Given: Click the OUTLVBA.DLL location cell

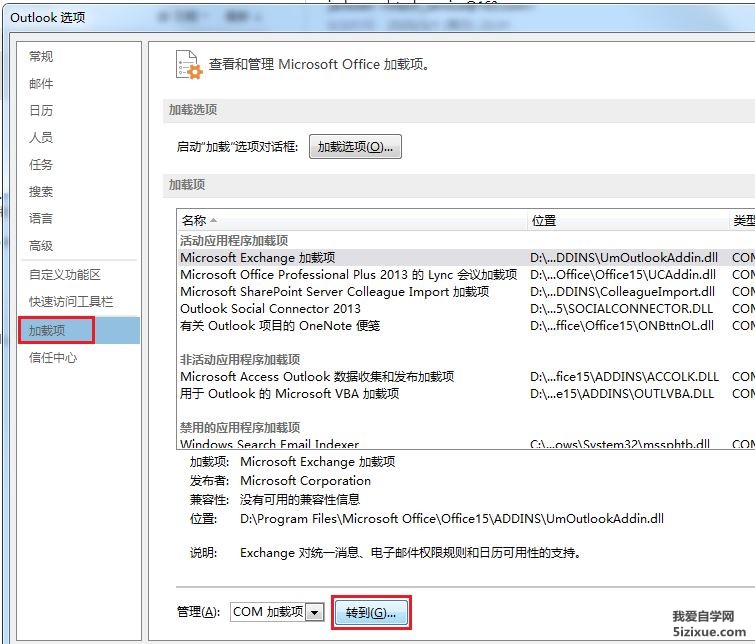Looking at the screenshot, I should click(622, 394).
